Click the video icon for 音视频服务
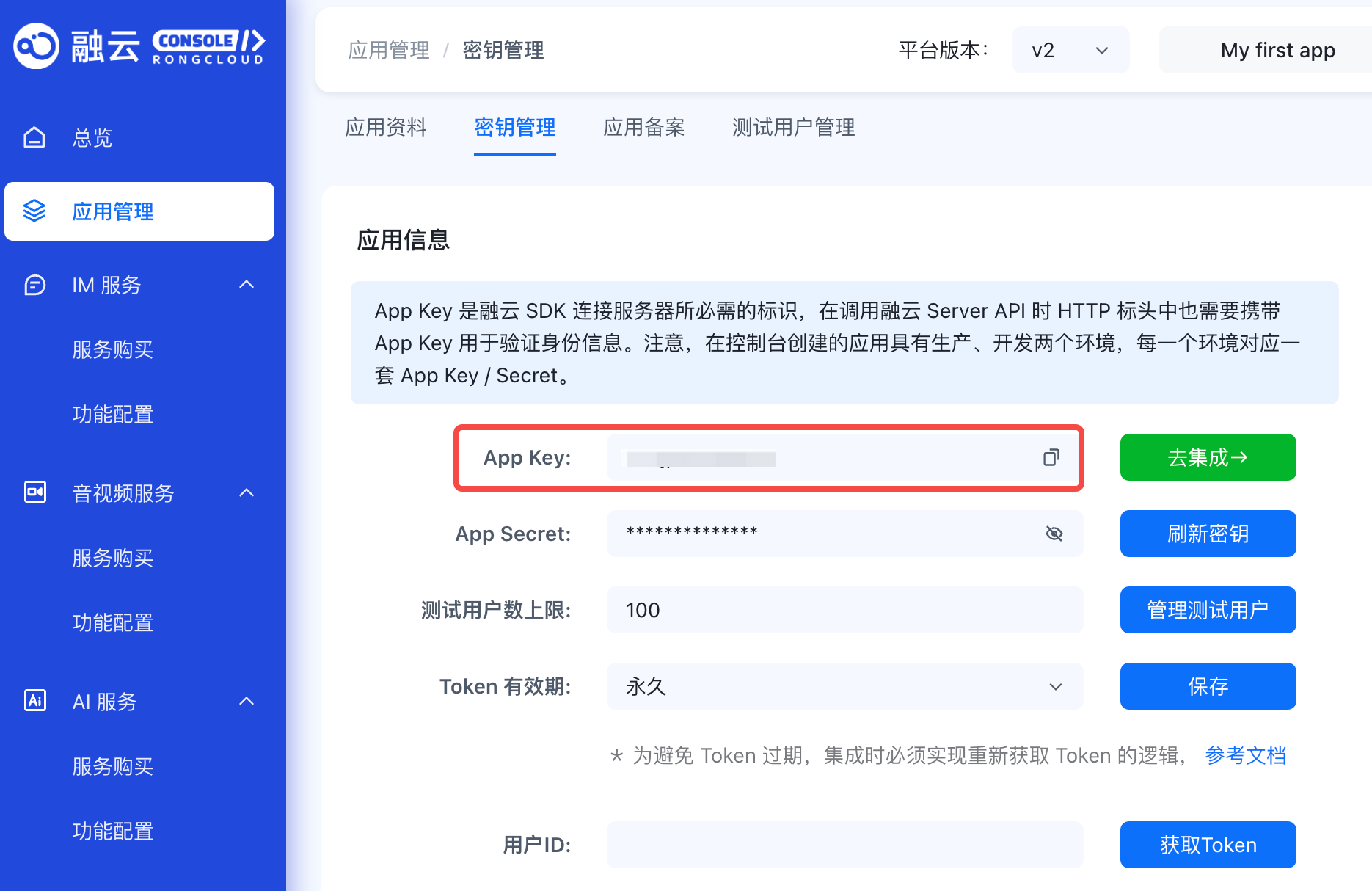The height and width of the screenshot is (891, 1372). coord(34,492)
